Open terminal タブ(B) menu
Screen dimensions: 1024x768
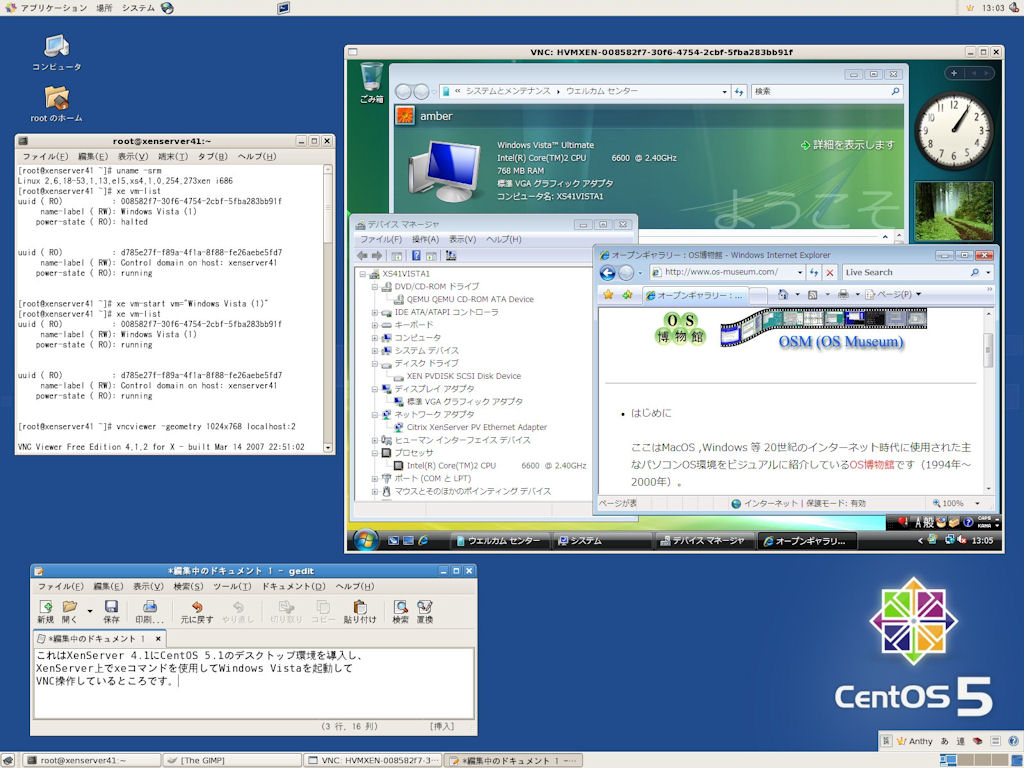213,157
